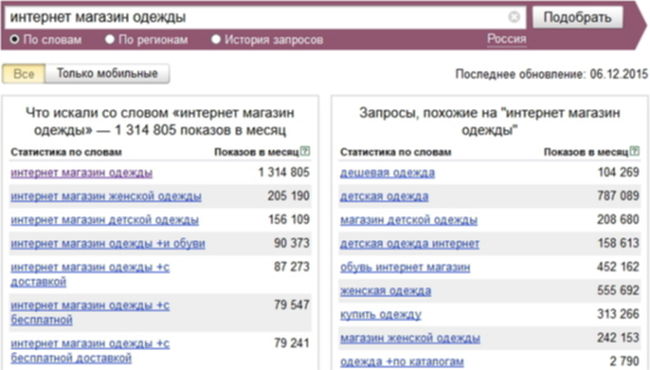Click the 'Что искали со словом' heading
This screenshot has height=370, width=650.
[160, 121]
